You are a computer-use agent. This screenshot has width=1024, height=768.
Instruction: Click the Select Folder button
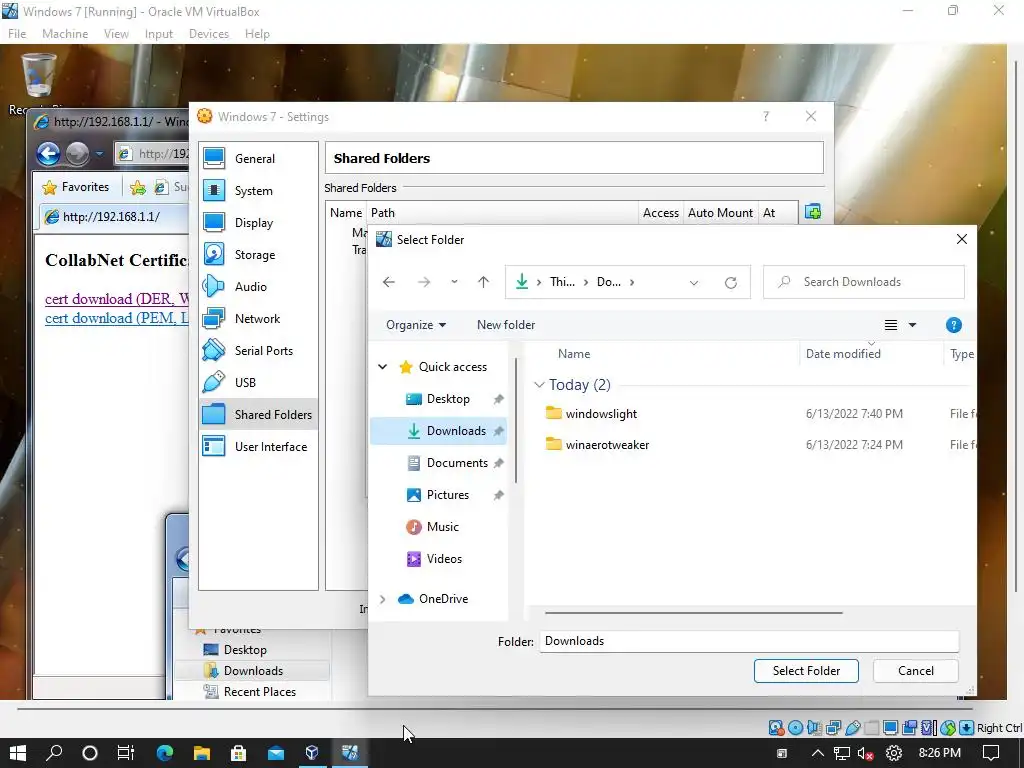point(806,671)
